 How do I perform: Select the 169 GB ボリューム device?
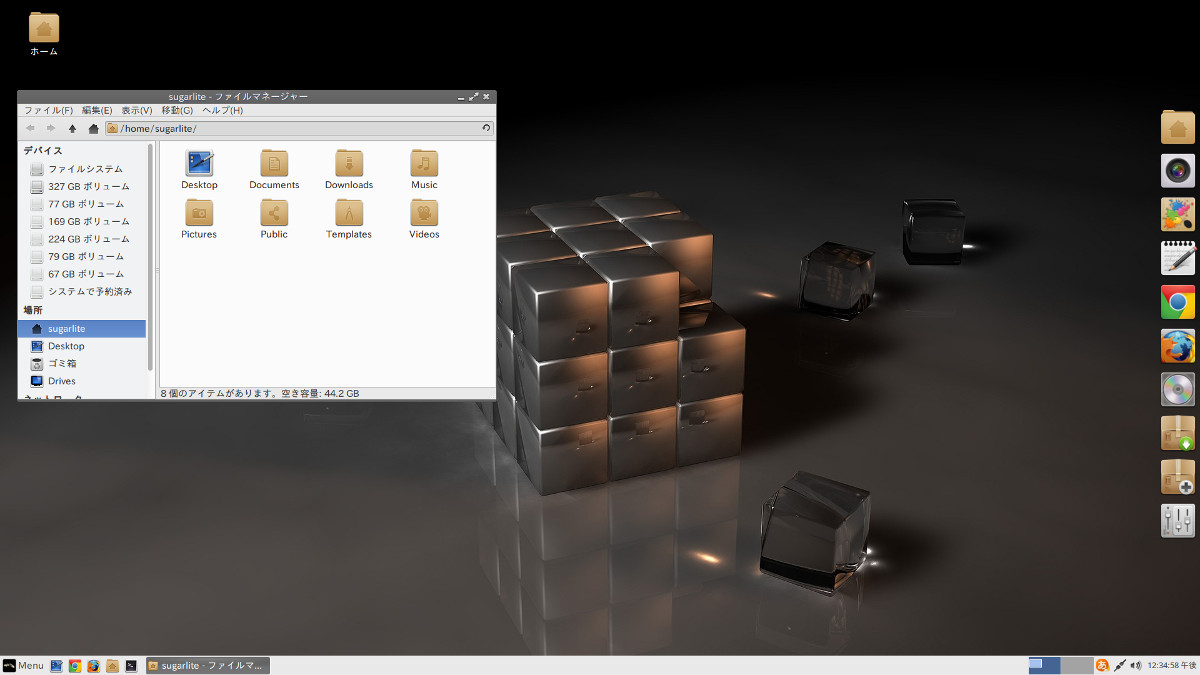tap(83, 221)
